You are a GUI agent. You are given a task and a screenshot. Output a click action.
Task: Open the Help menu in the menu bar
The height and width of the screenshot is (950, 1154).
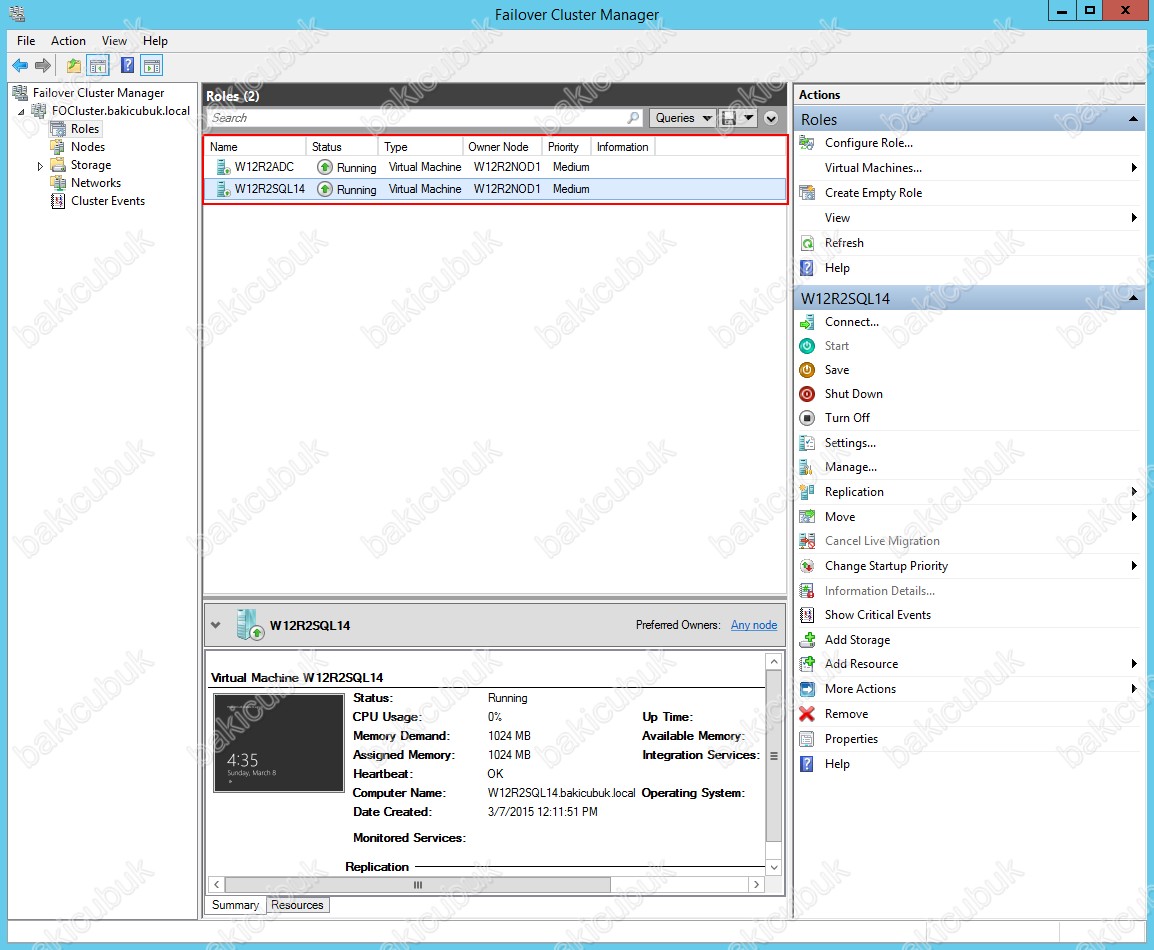[x=155, y=41]
